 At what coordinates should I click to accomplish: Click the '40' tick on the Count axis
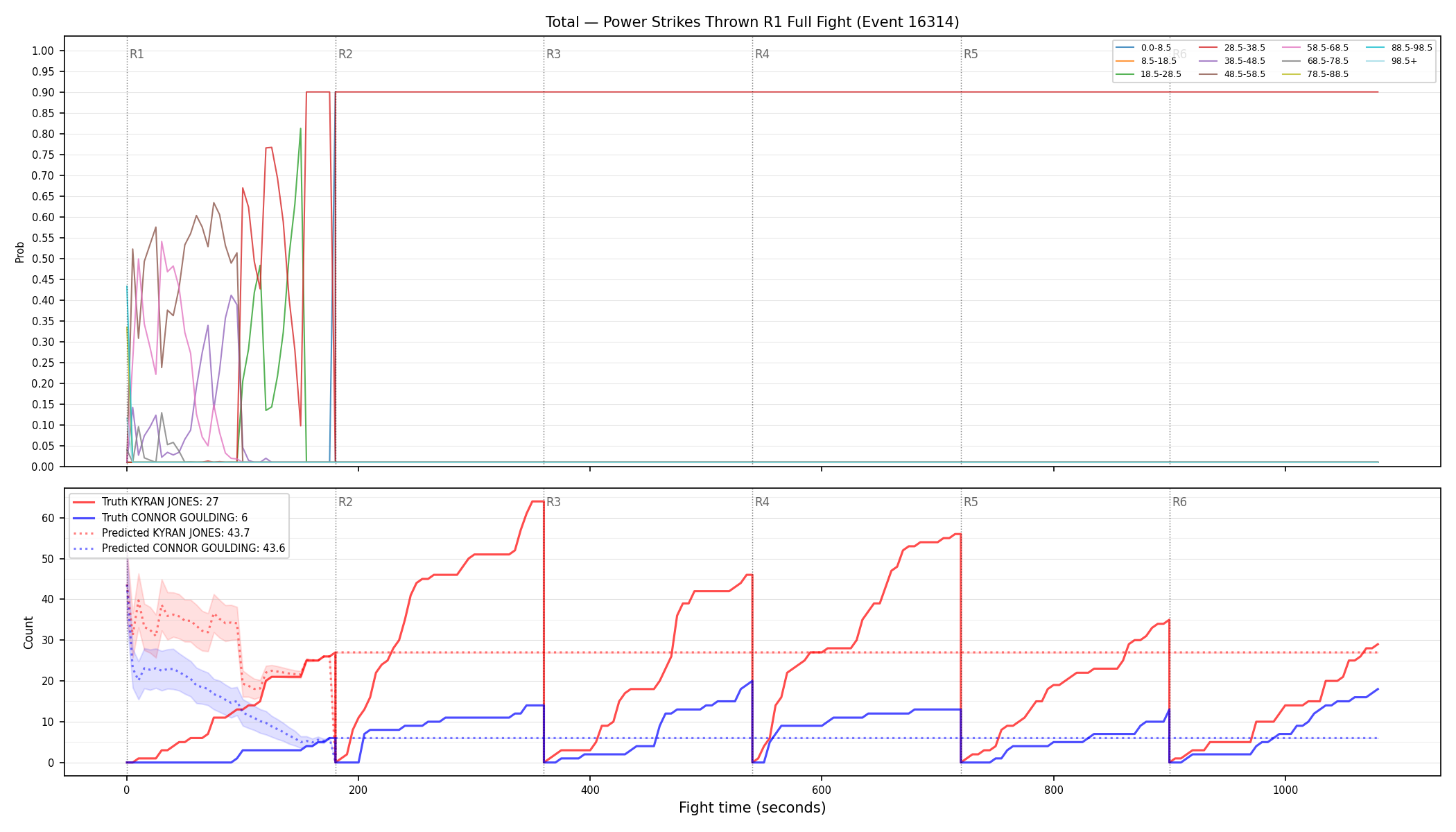[x=48, y=599]
